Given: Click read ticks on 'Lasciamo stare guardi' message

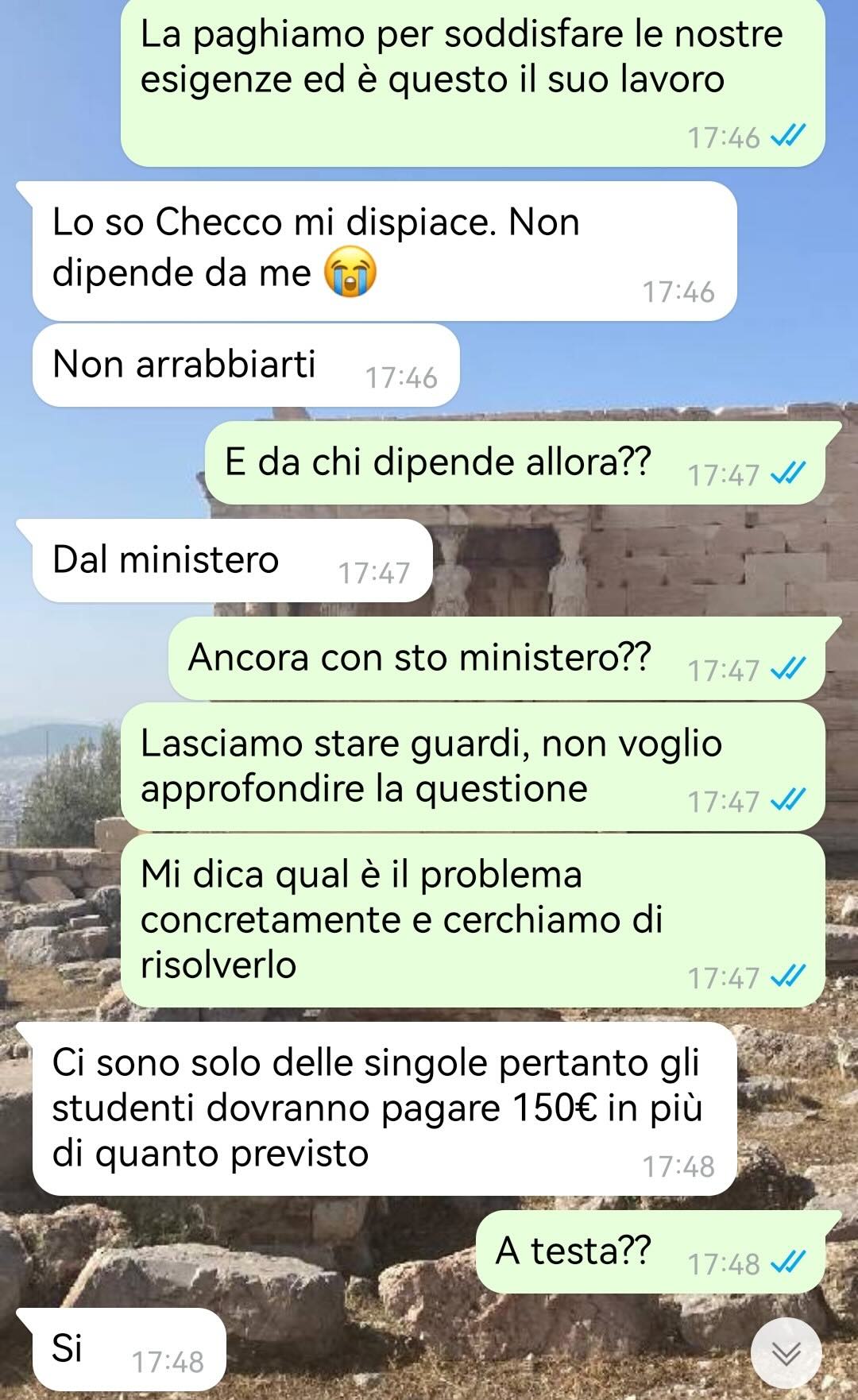Looking at the screenshot, I should 788,800.
